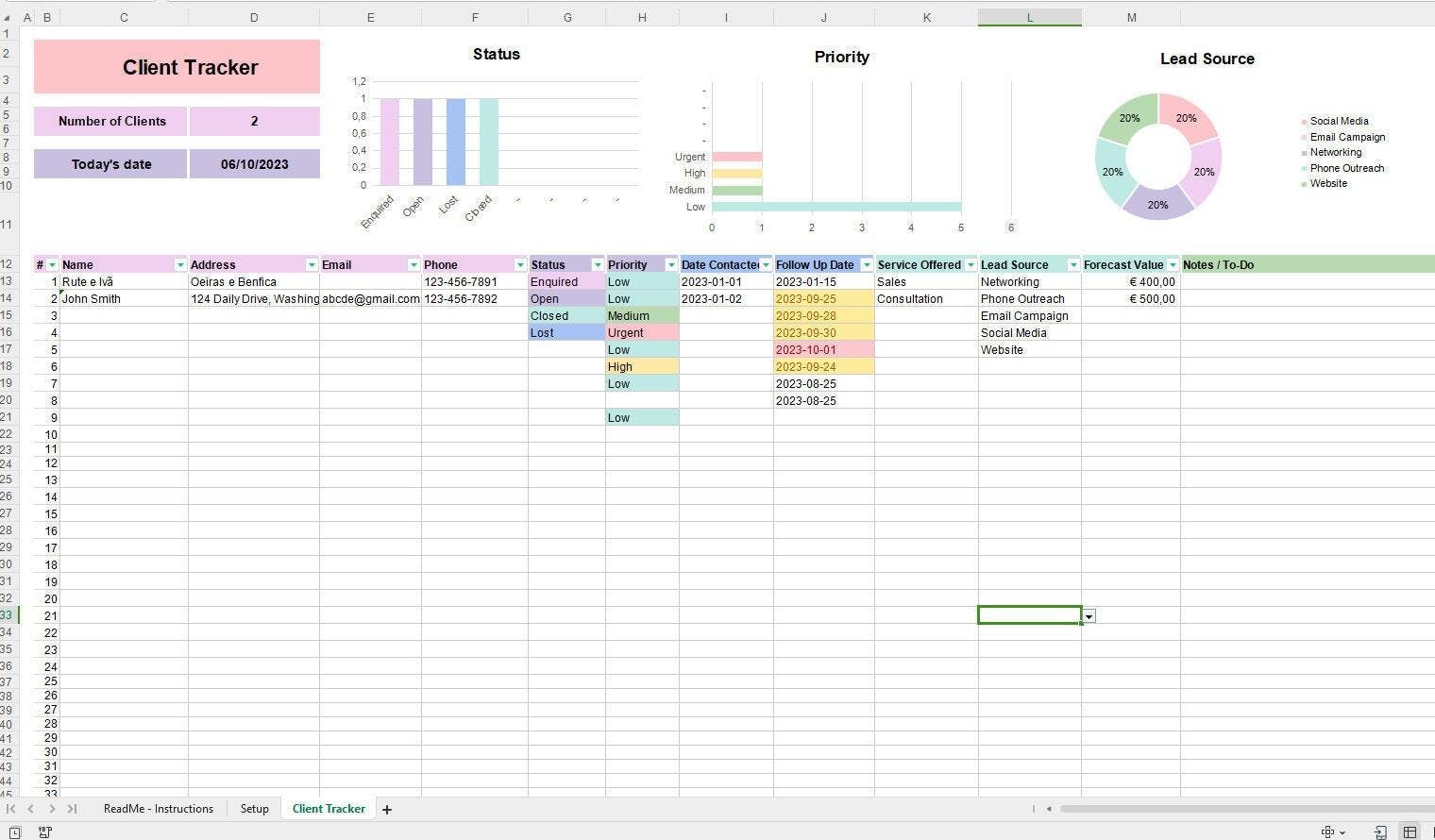Open the selected cell's validation dropdown
The image size is (1435, 840).
point(1089,616)
